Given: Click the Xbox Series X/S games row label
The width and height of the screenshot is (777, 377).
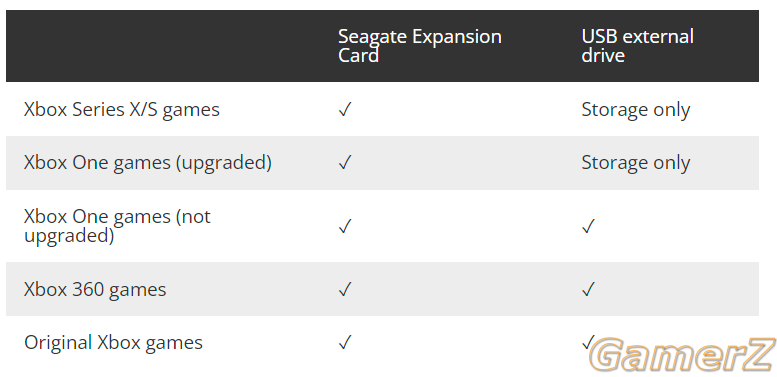Looking at the screenshot, I should [x=122, y=109].
